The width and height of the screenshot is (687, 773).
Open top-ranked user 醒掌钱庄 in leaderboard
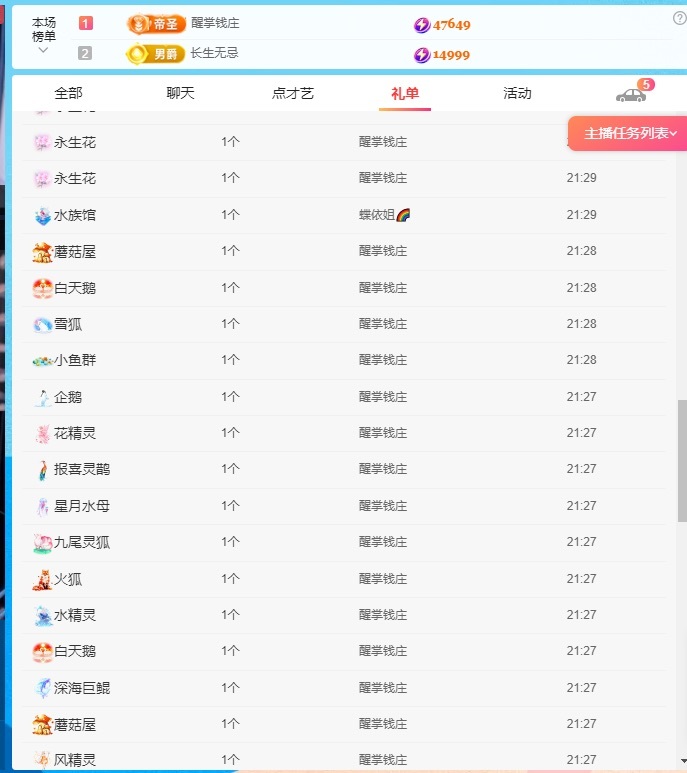[215, 23]
